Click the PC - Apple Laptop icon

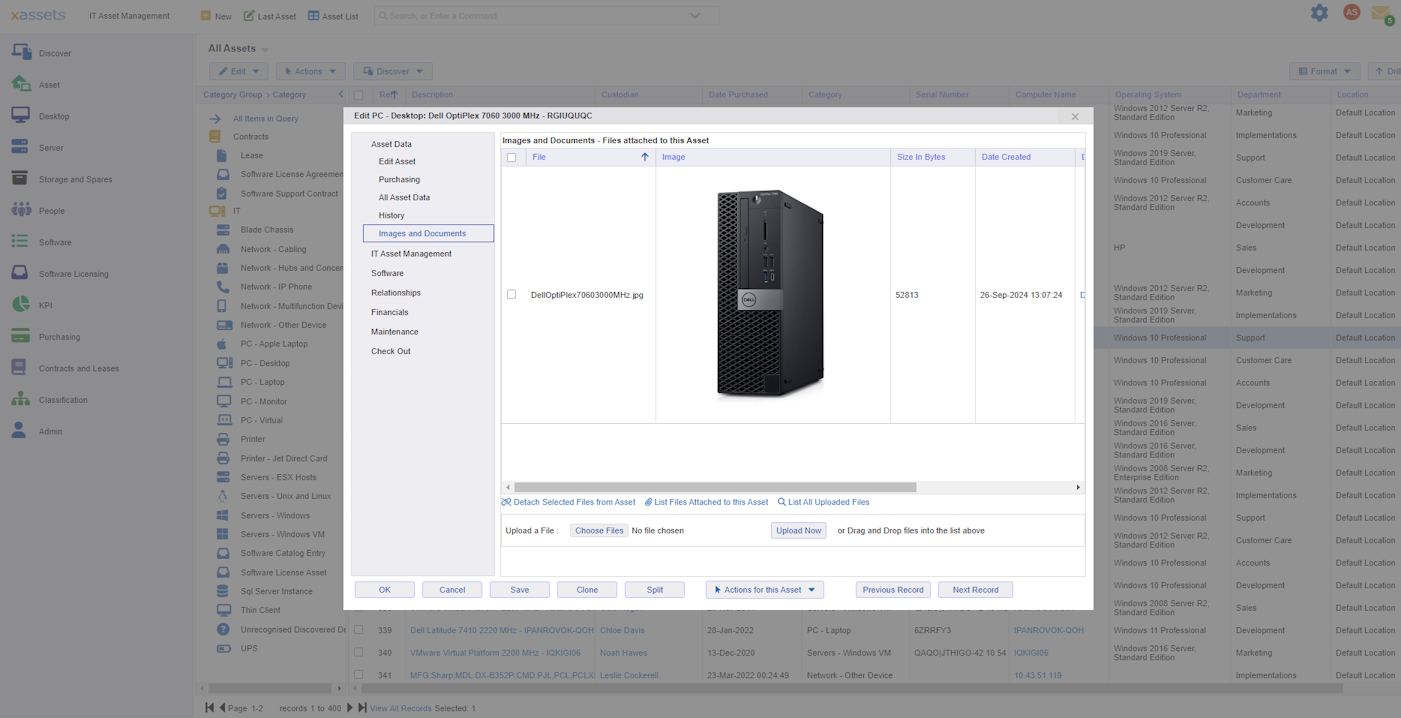(x=223, y=344)
